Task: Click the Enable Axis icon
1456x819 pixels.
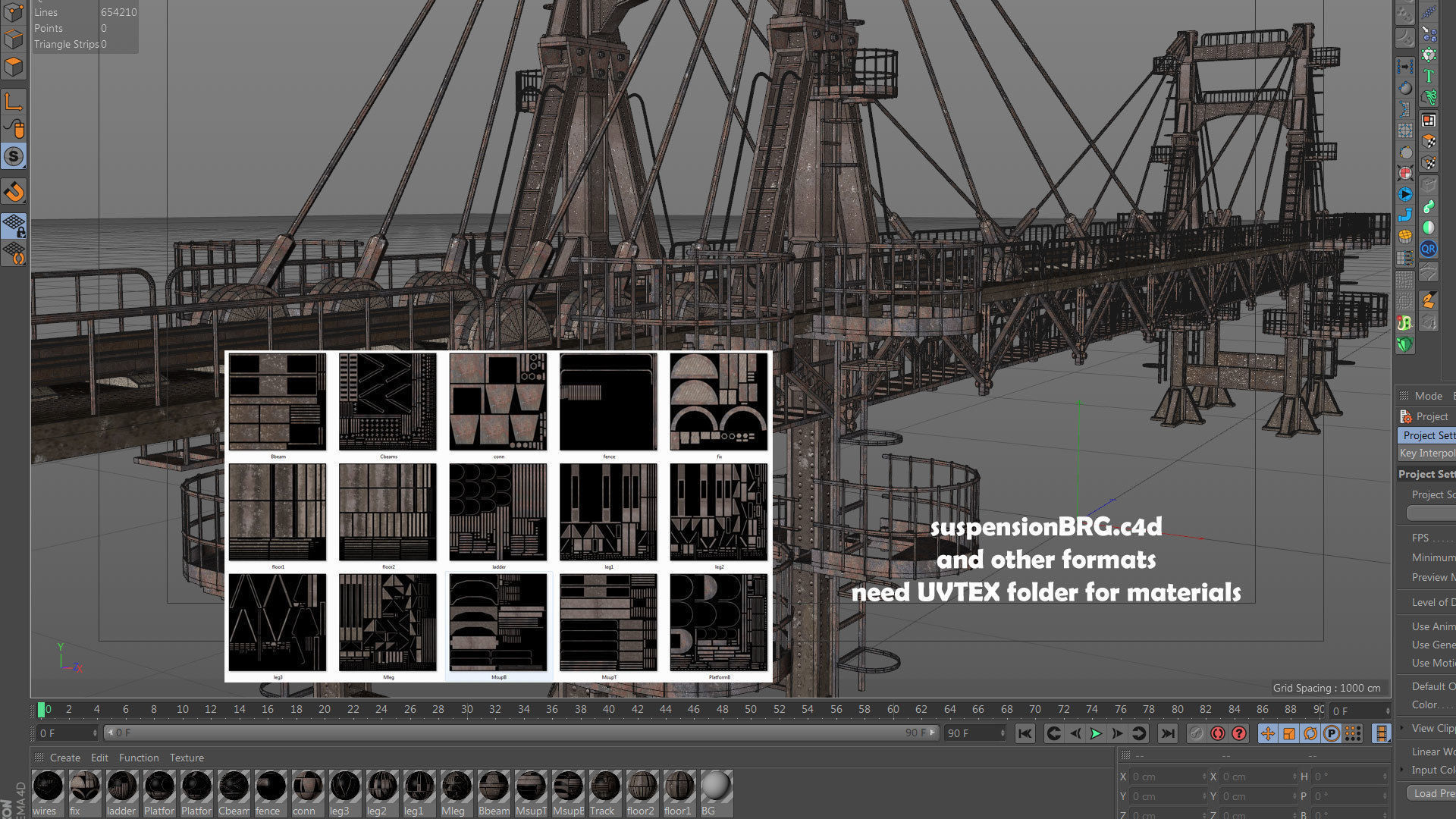Action: (x=14, y=102)
